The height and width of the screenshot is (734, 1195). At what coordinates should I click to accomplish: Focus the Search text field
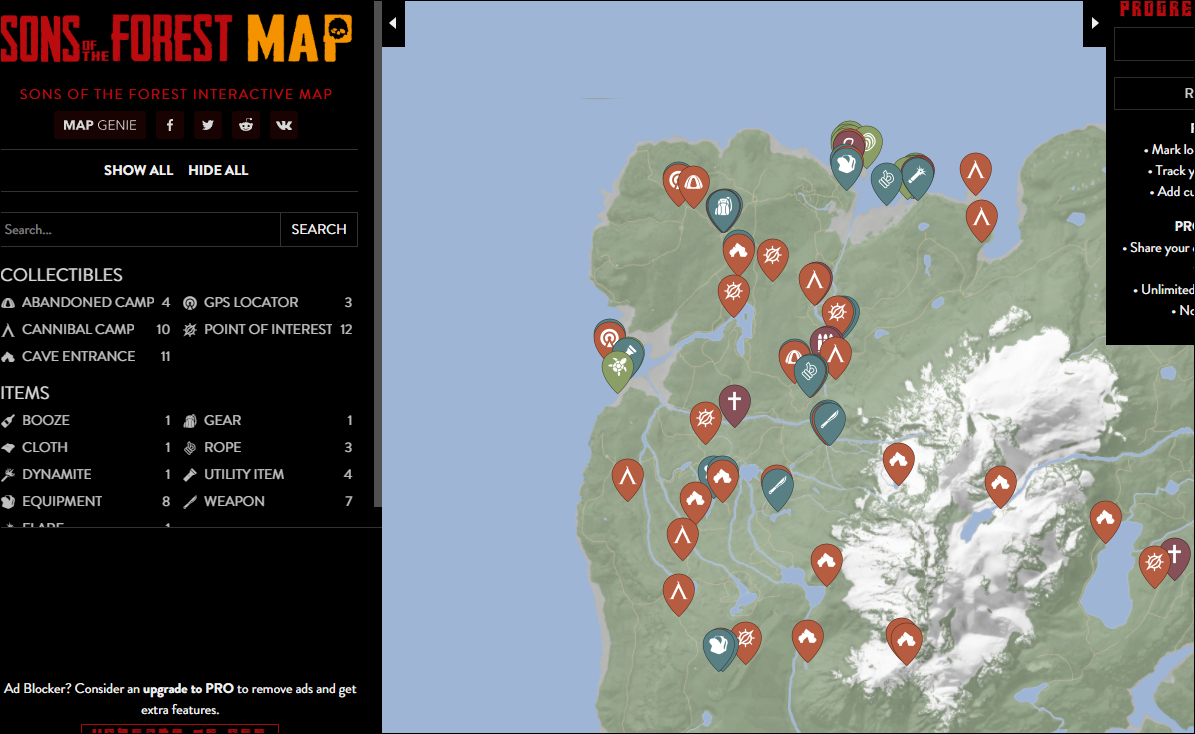point(140,229)
